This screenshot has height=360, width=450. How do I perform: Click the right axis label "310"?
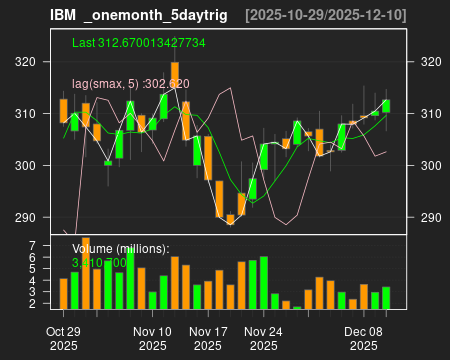coord(431,114)
